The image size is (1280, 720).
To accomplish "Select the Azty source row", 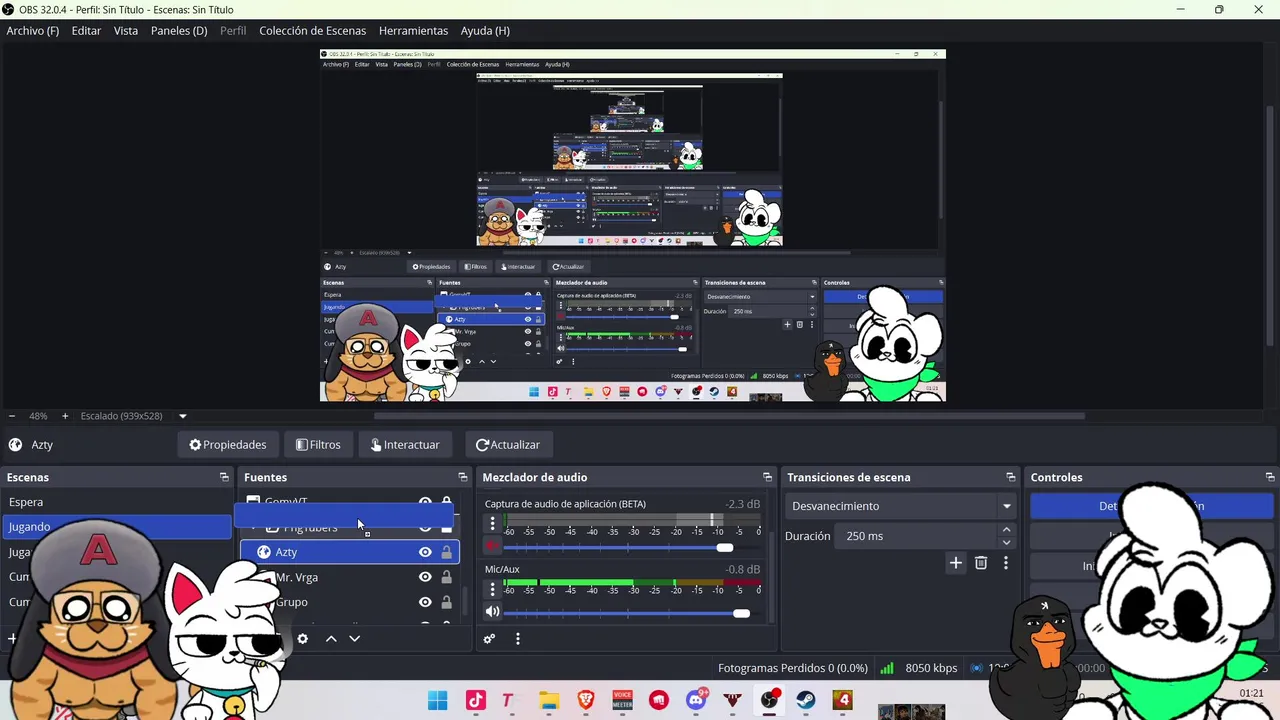I will pyautogui.click(x=349, y=552).
